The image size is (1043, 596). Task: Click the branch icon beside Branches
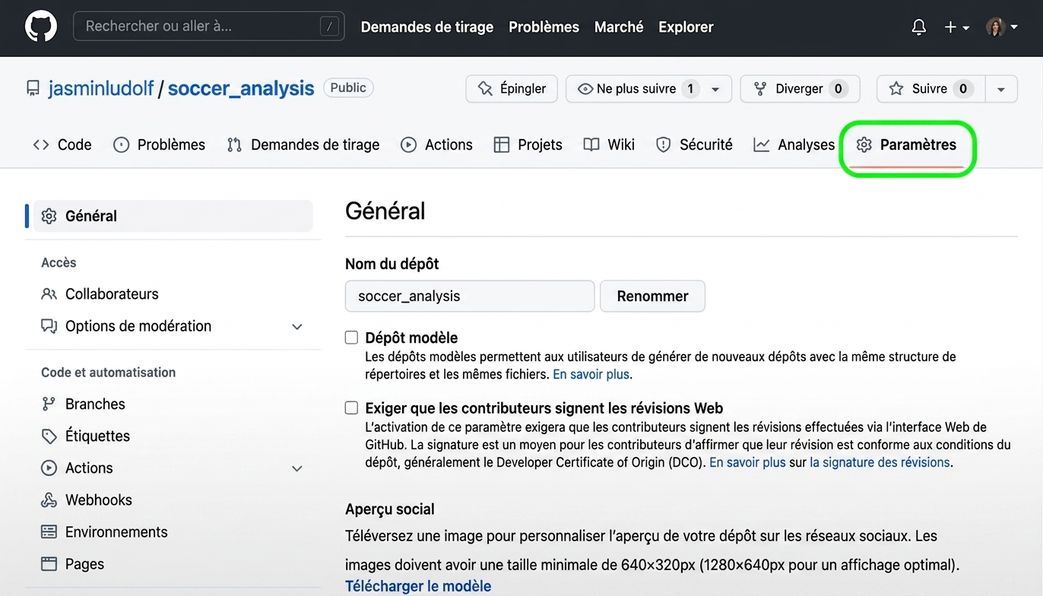pos(49,404)
